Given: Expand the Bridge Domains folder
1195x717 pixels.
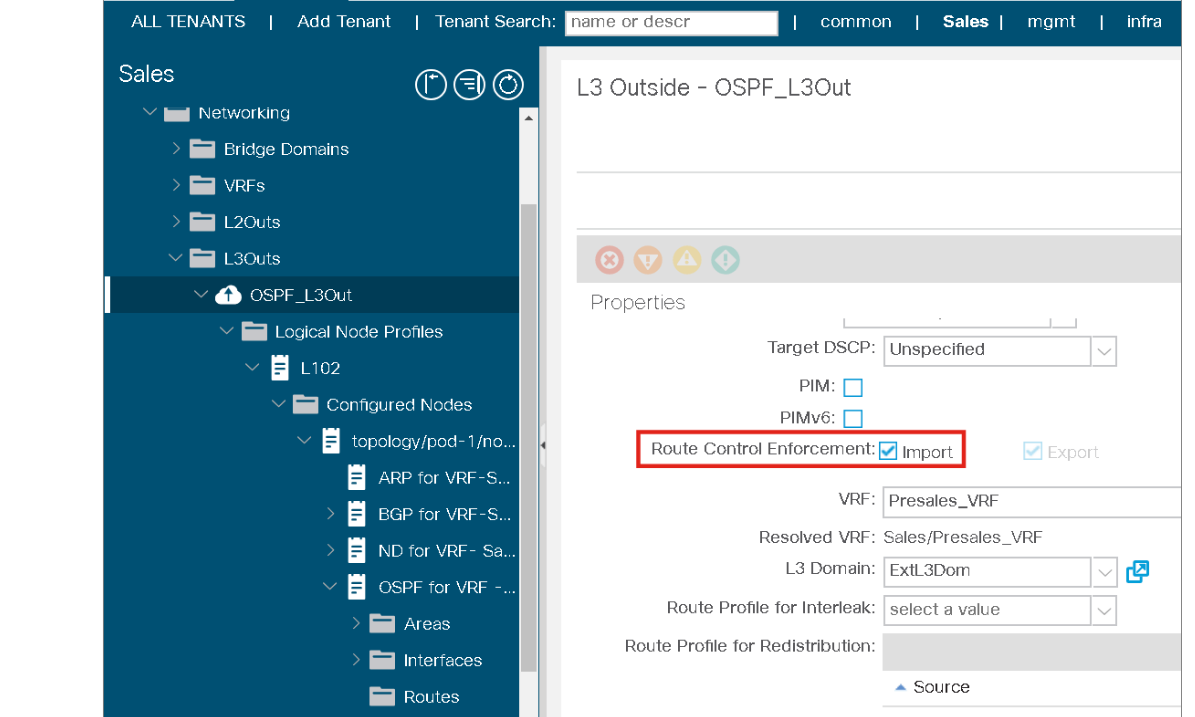Looking at the screenshot, I should [177, 149].
